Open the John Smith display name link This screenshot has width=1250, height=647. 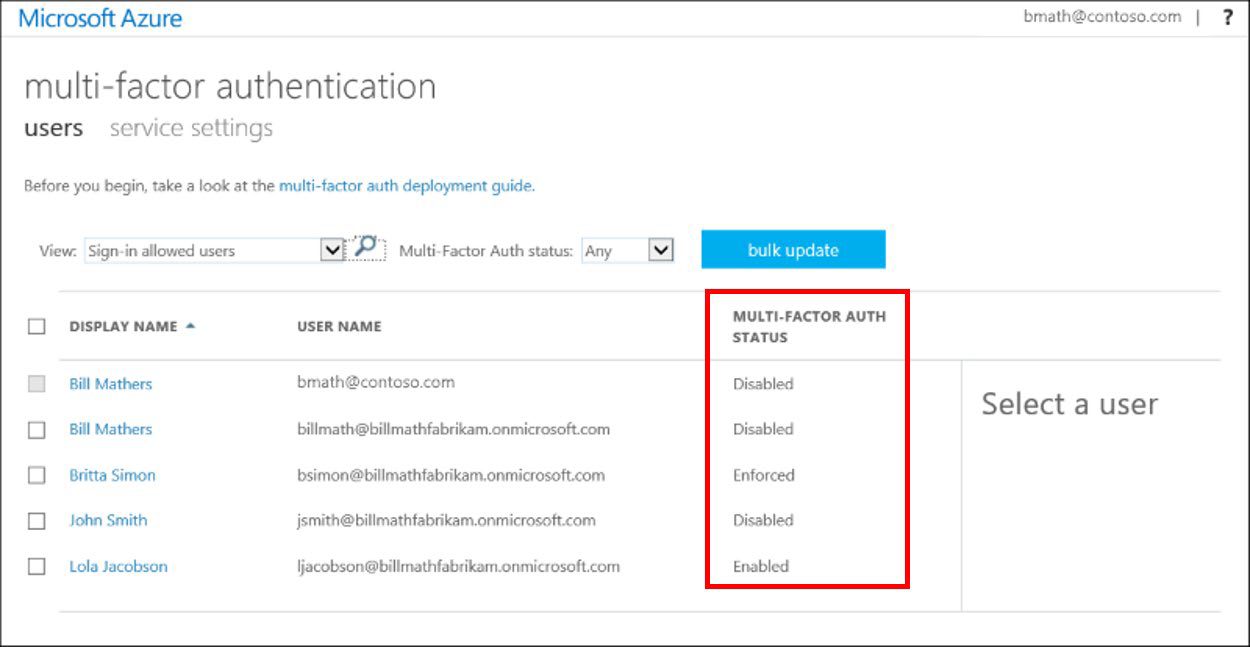108,521
